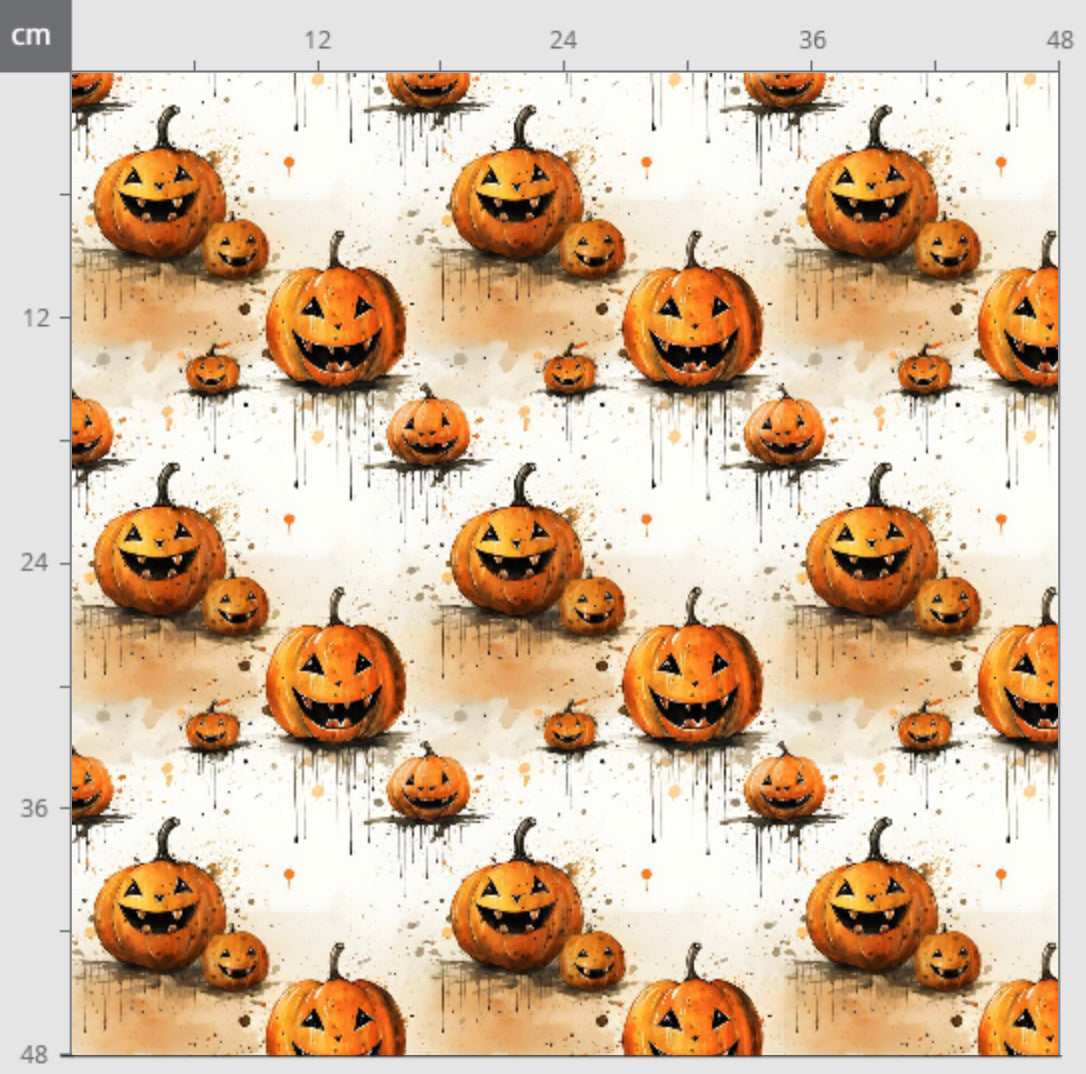Click unlabeled horizontal ruler tick between 36 and 48
This screenshot has height=1074, width=1086.
pos(935,65)
